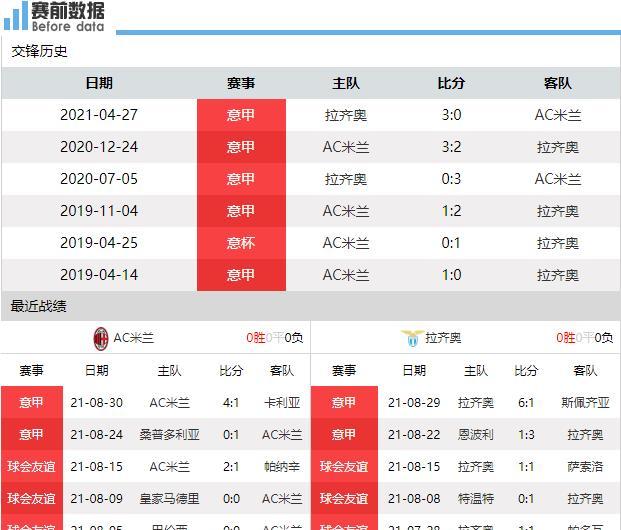Click the 21-08-09 date cell
Image resolution: width=621 pixels, height=530 pixels.
click(97, 499)
